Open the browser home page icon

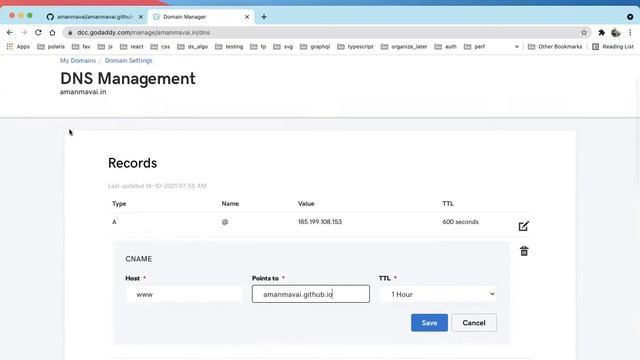pyautogui.click(x=52, y=32)
